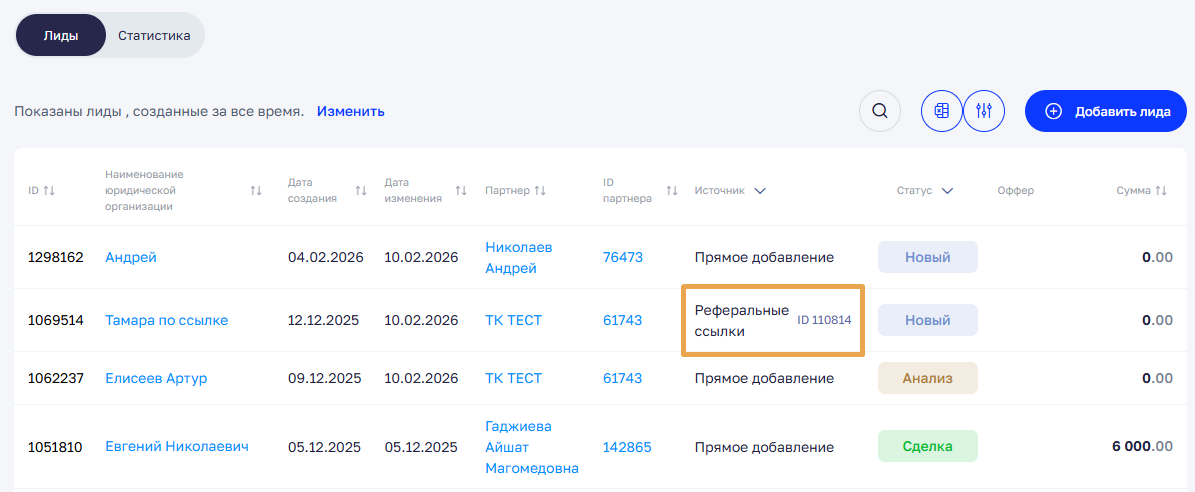This screenshot has width=1195, height=492.
Task: Switch to the Статистика tab
Action: (154, 35)
